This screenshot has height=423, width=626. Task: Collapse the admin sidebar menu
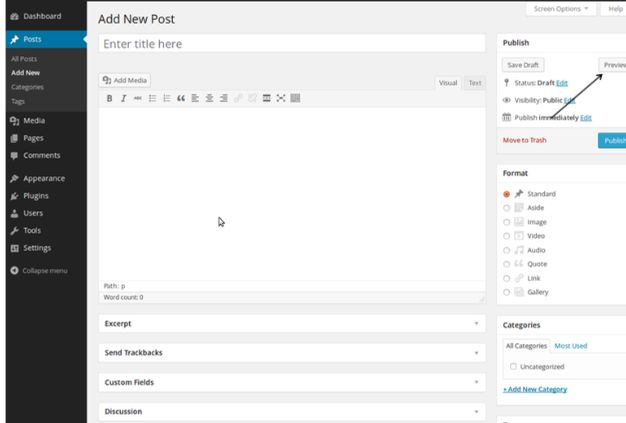point(39,271)
